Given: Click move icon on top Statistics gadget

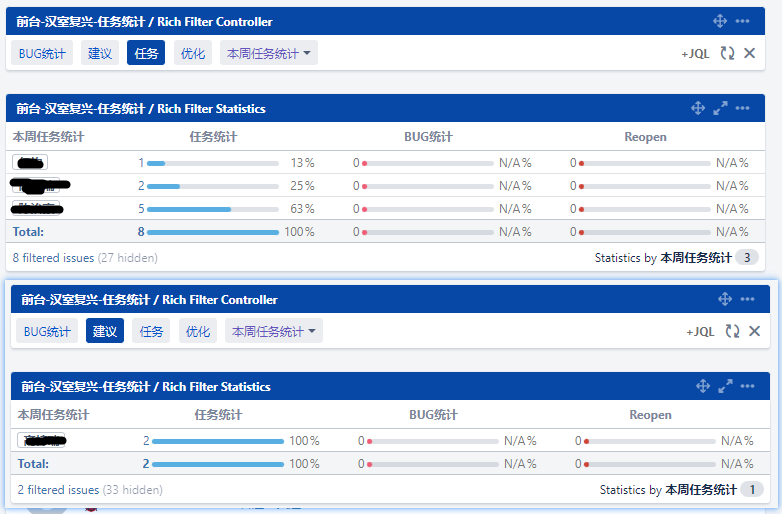Looking at the screenshot, I should 698,108.
